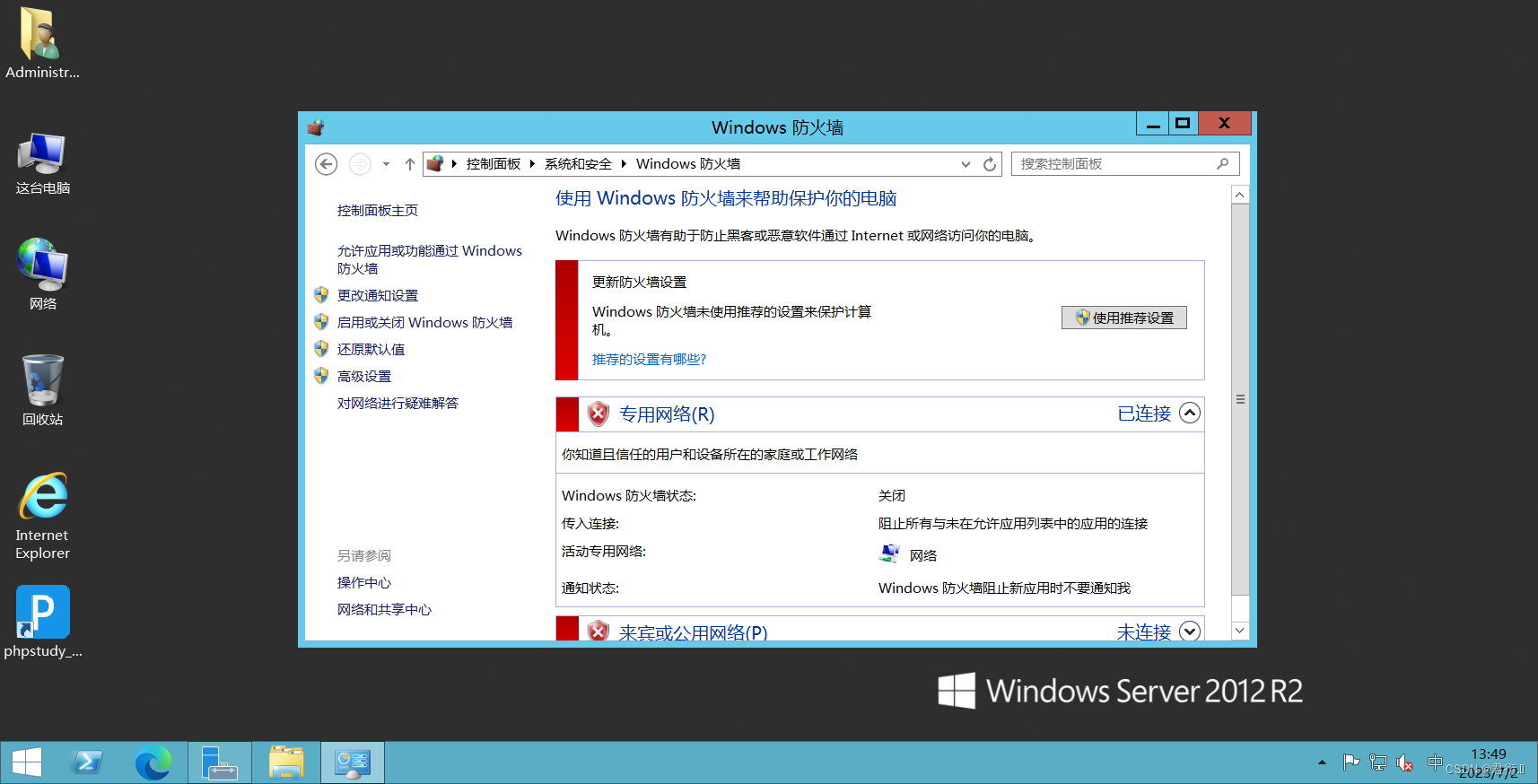
Task: Open 允许应用或功能通过 Windows 防火墙
Action: click(430, 259)
